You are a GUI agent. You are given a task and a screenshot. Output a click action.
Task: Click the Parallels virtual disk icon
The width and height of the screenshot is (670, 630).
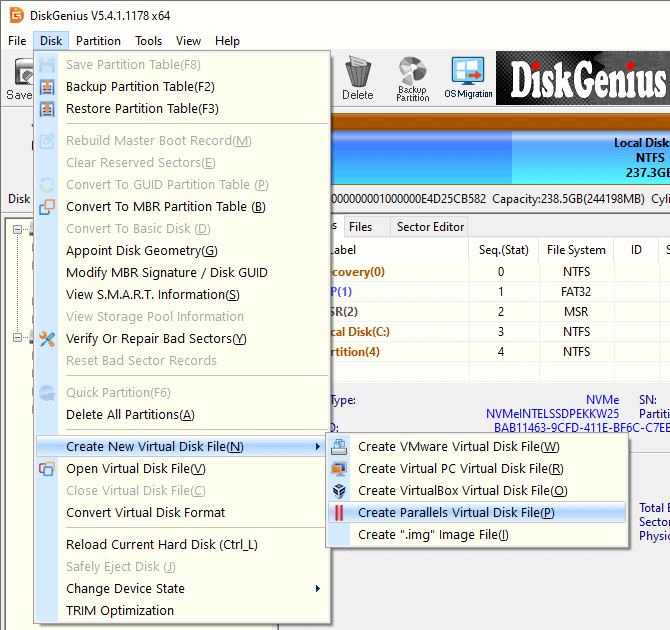pyautogui.click(x=339, y=513)
